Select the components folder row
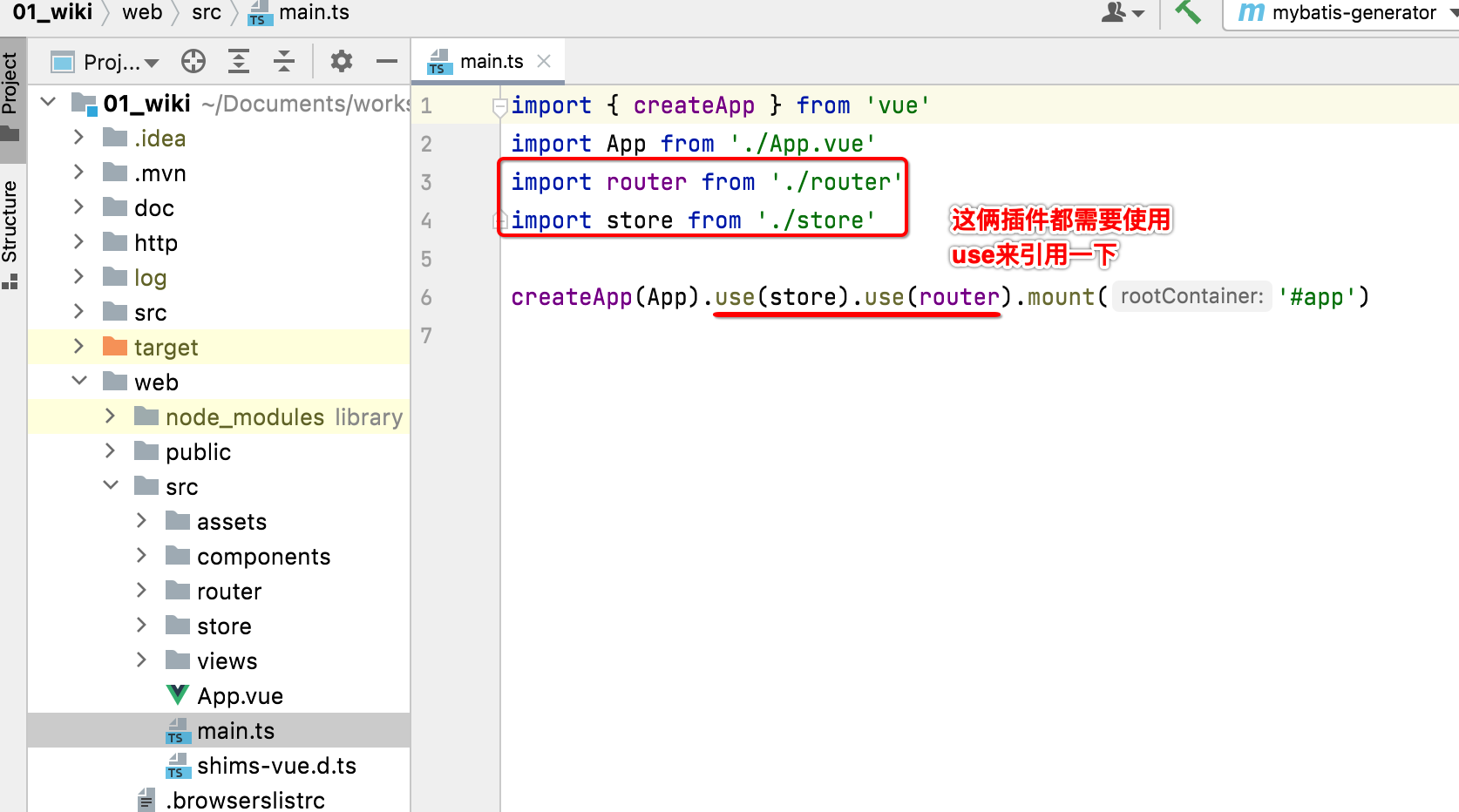Screen dimensions: 1459x812 point(219,556)
